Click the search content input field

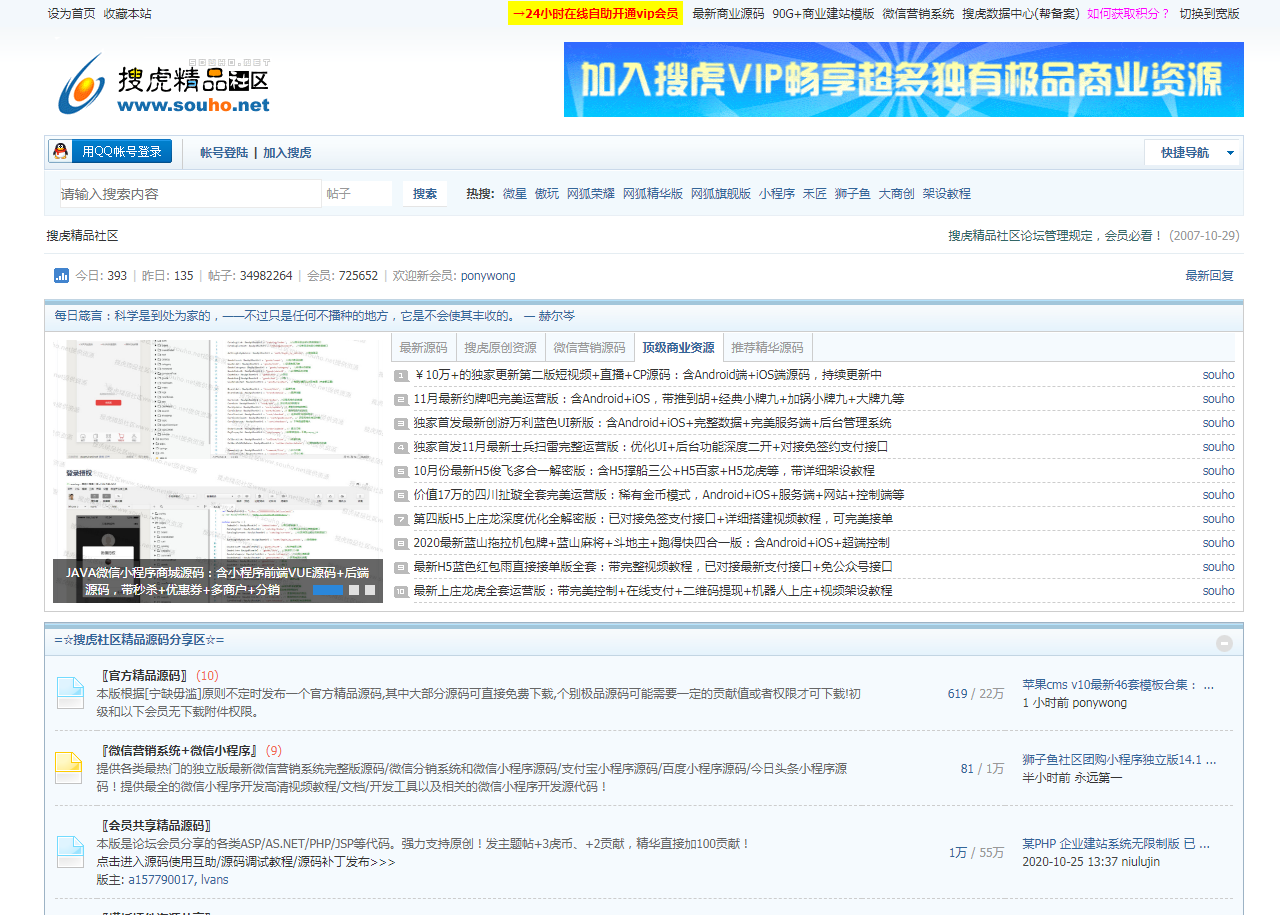[190, 194]
